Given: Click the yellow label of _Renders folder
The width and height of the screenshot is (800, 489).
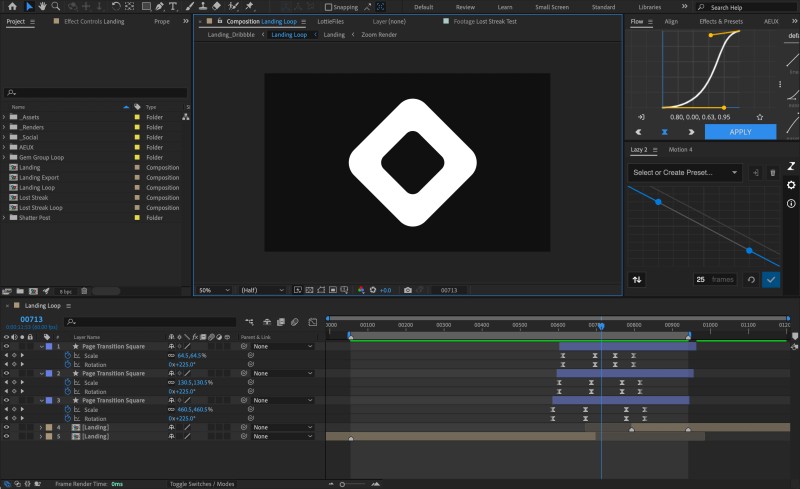Looking at the screenshot, I should [x=137, y=127].
